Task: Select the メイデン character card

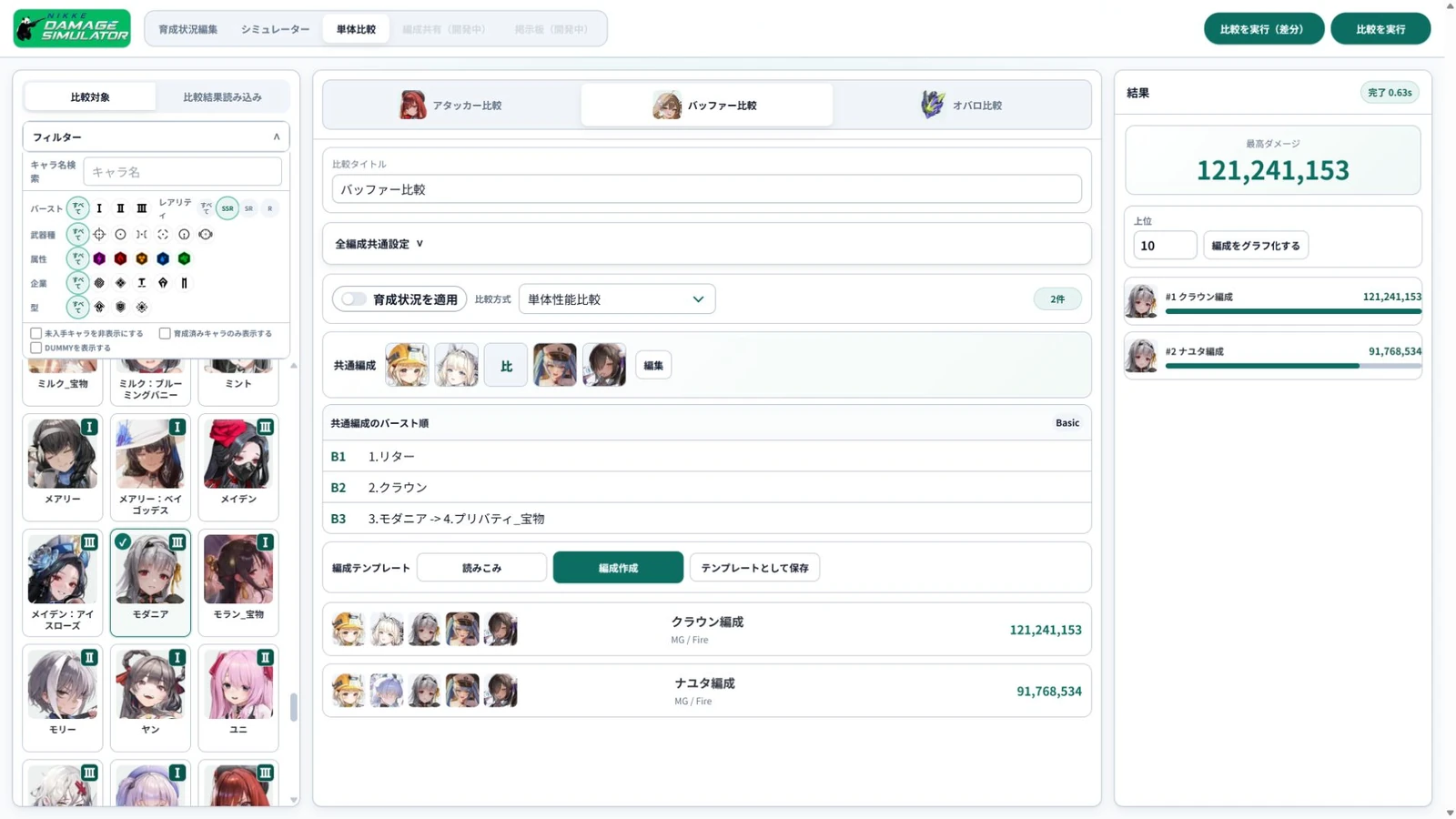Action: (x=238, y=467)
